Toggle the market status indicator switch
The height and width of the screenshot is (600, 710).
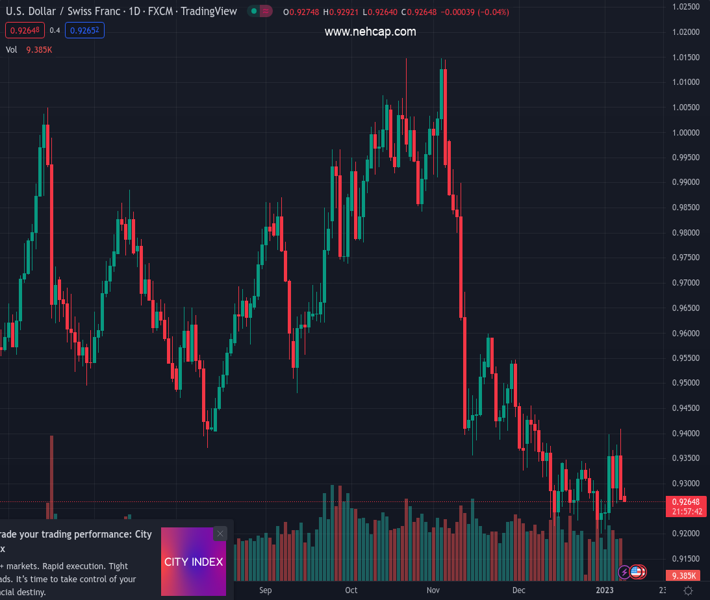(x=260, y=12)
